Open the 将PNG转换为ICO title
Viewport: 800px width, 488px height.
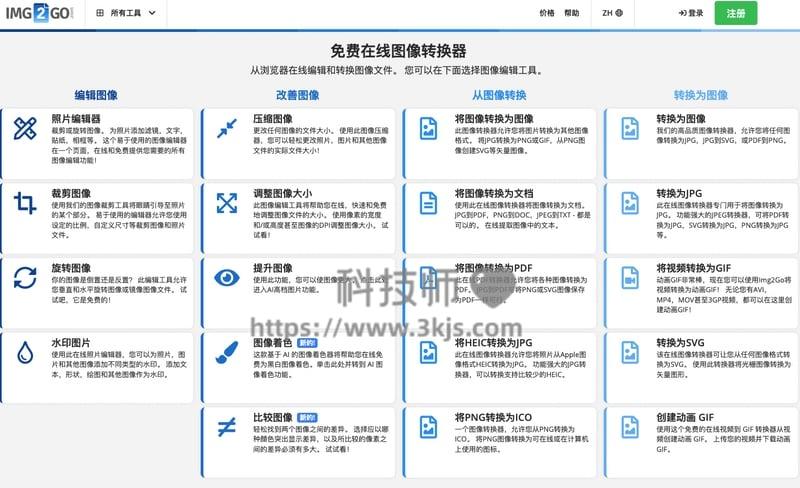493,417
